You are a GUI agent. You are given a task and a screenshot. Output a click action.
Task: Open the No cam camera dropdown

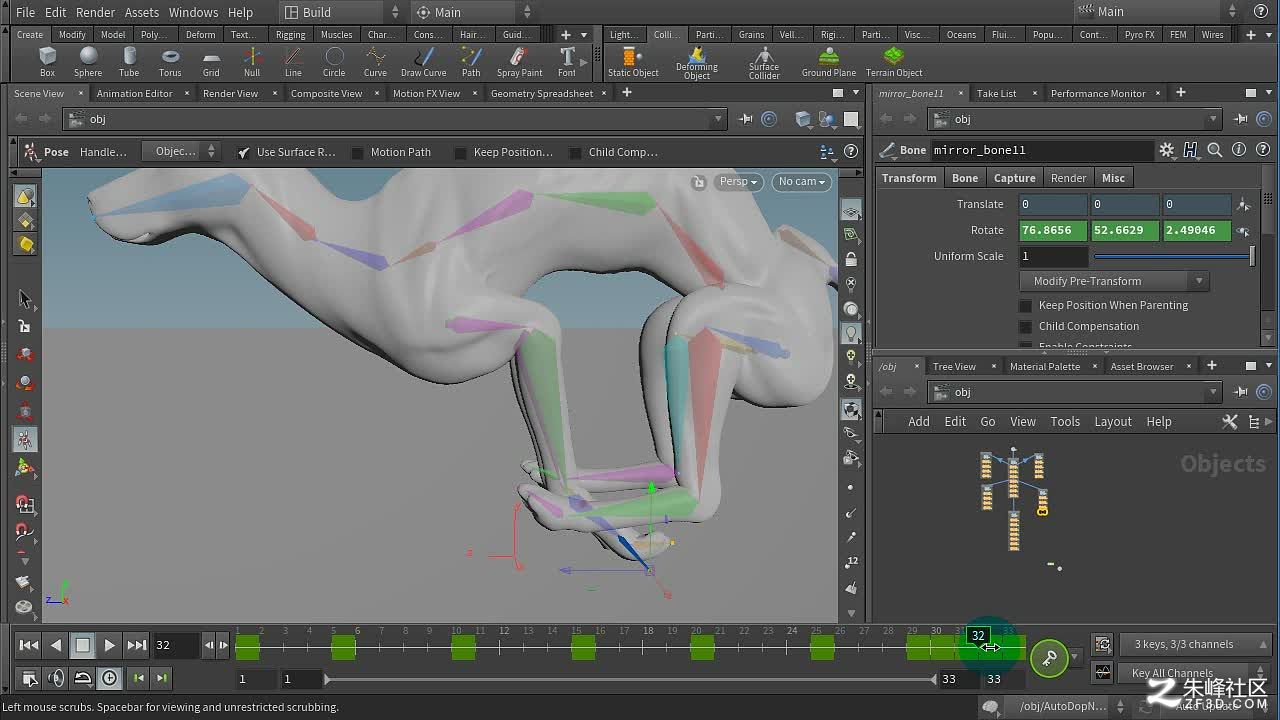point(802,181)
